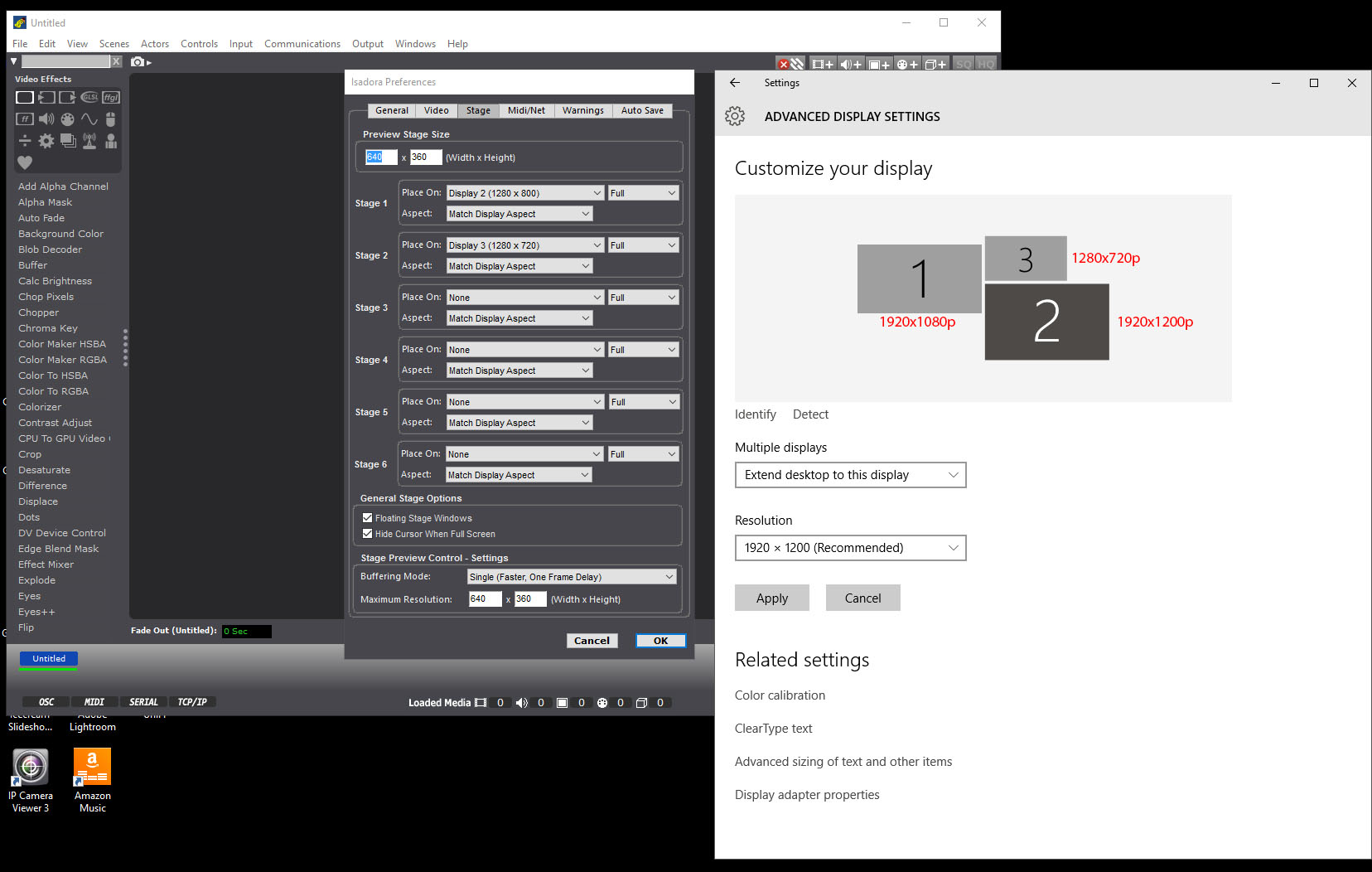The image size is (1372, 872).
Task: Click the Maximum Resolution width field
Action: point(485,598)
